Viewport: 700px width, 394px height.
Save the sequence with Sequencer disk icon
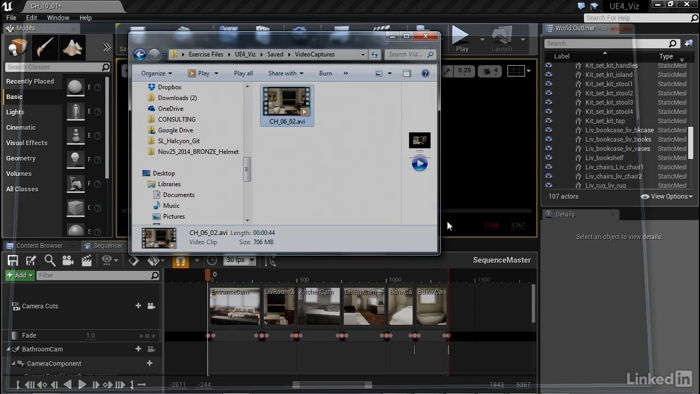(x=13, y=261)
